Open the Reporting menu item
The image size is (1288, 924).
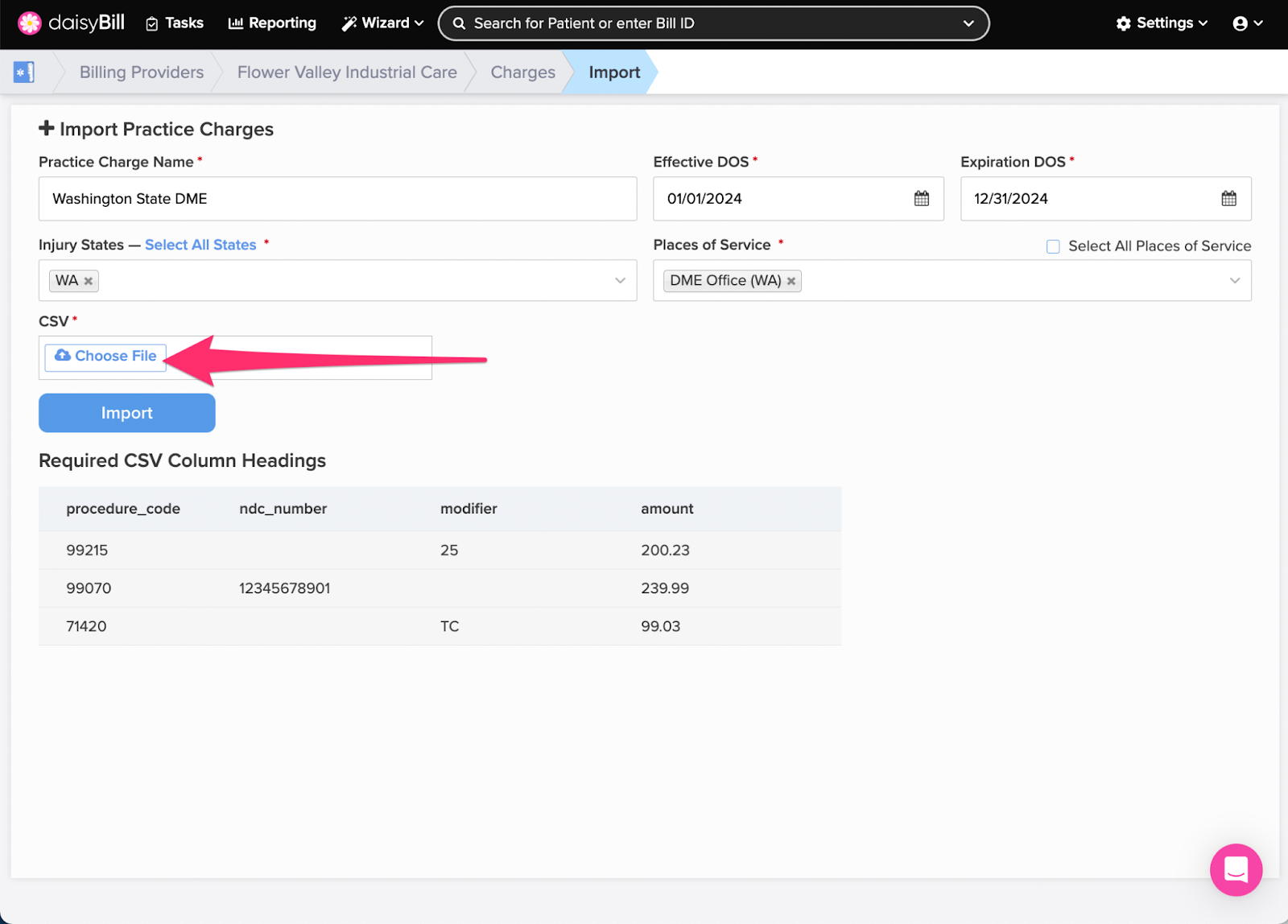272,23
